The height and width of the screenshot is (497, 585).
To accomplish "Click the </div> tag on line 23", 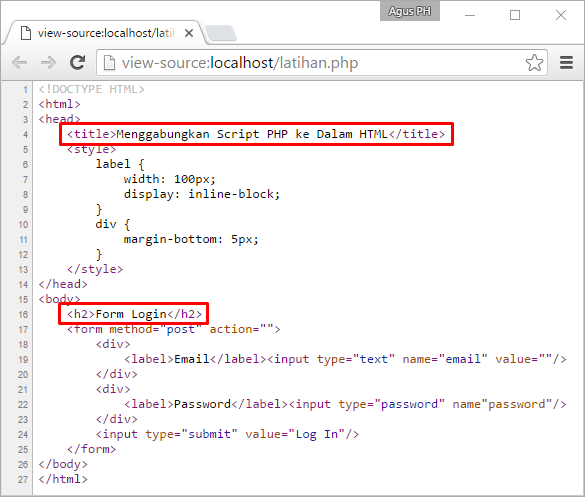I will pos(116,419).
